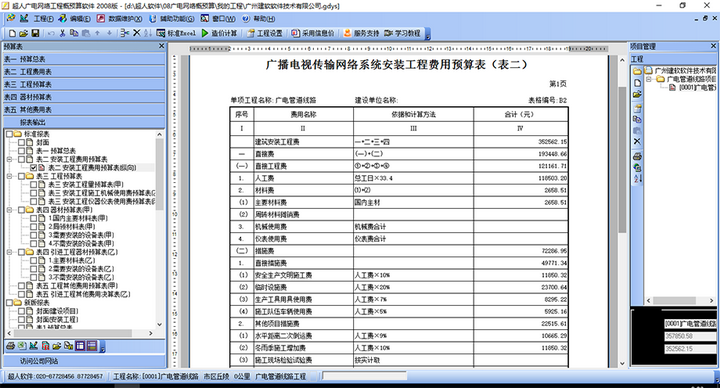The width and height of the screenshot is (720, 388).
Task: Close the 项目管理 right panel
Action: [x=713, y=46]
